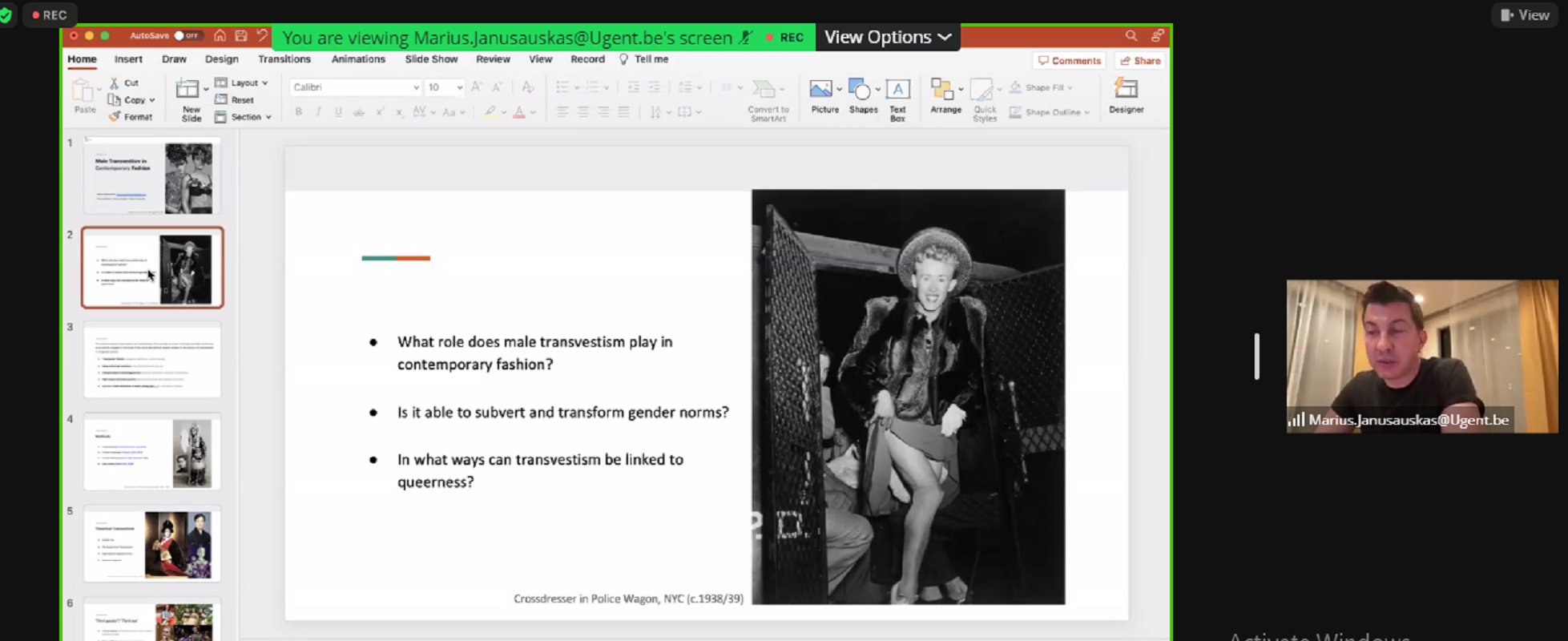The image size is (1568, 641).
Task: Open the Designer pane
Action: pos(1126,90)
